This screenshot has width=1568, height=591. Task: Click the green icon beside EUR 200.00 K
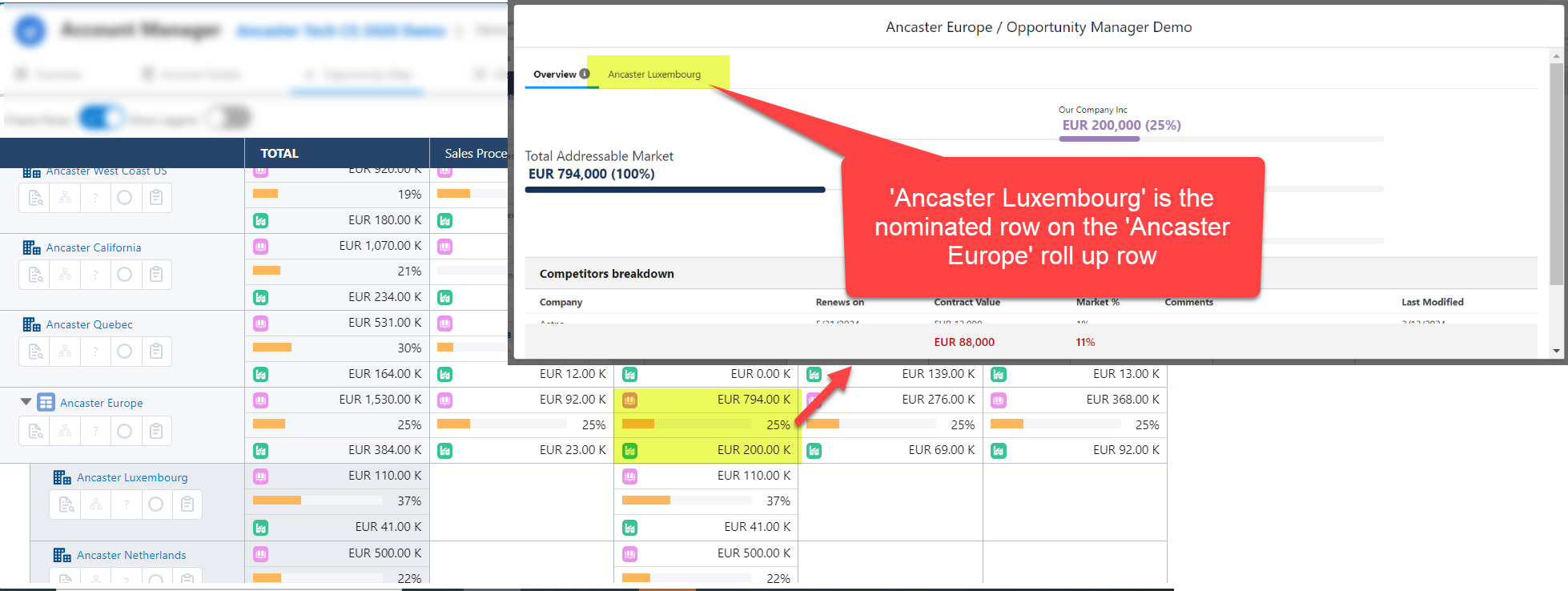[630, 451]
